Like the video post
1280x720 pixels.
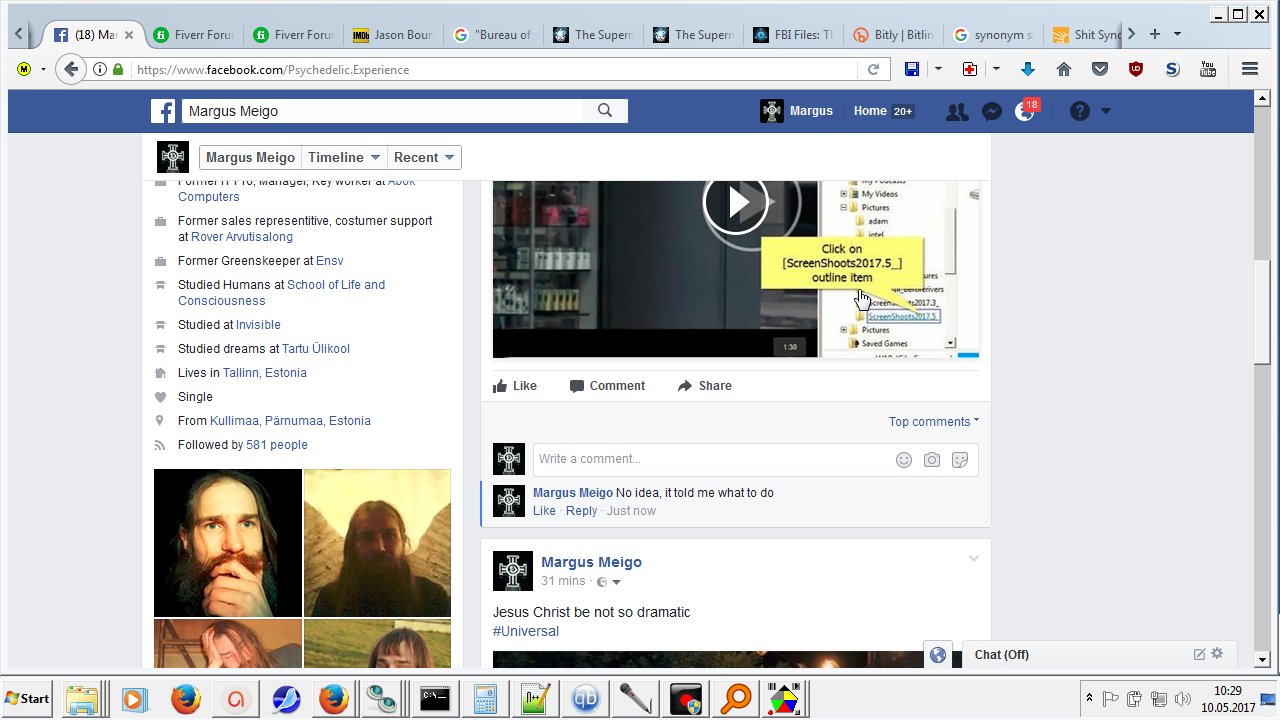click(x=515, y=386)
